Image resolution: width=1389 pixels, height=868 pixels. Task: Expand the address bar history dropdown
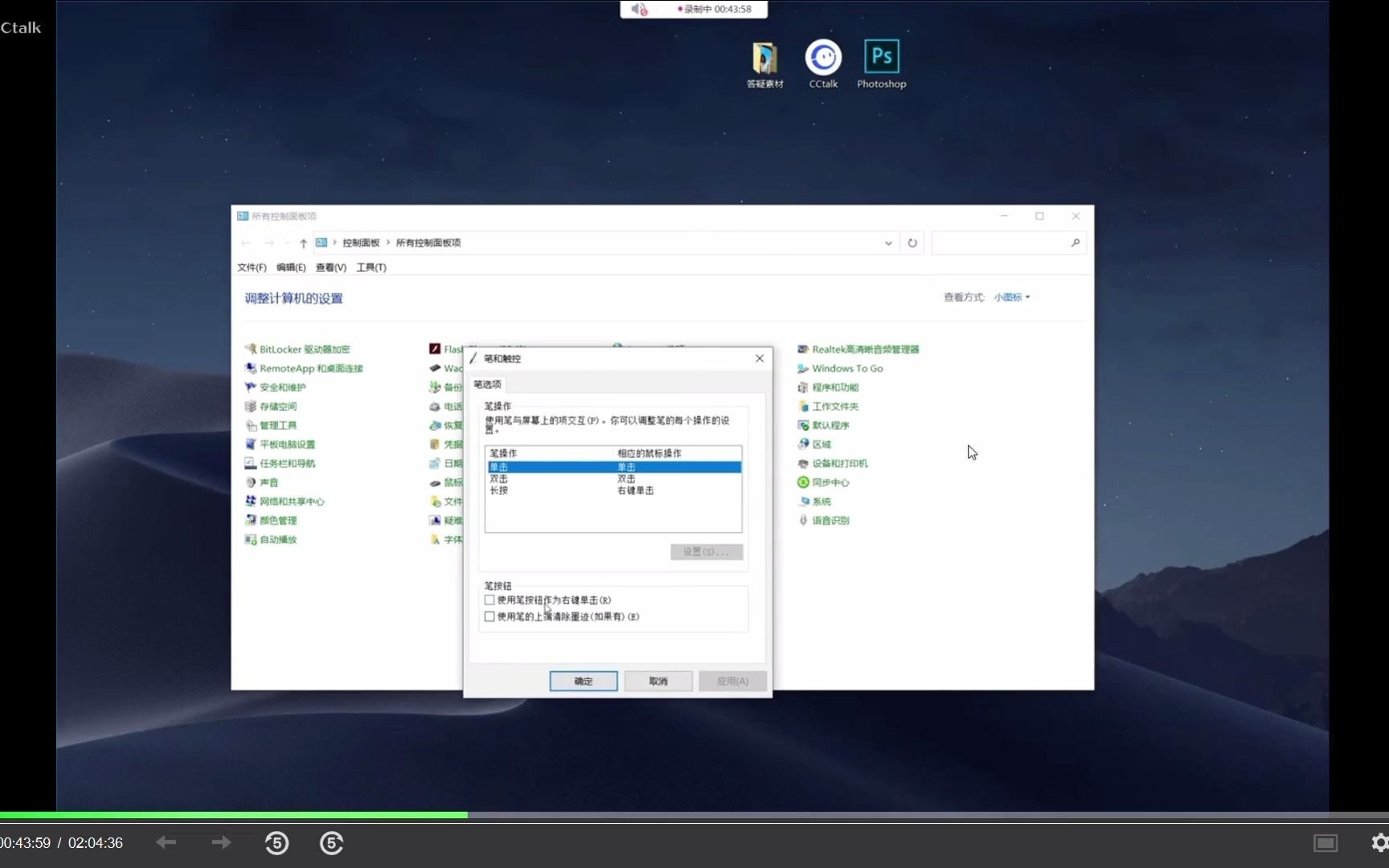click(888, 243)
